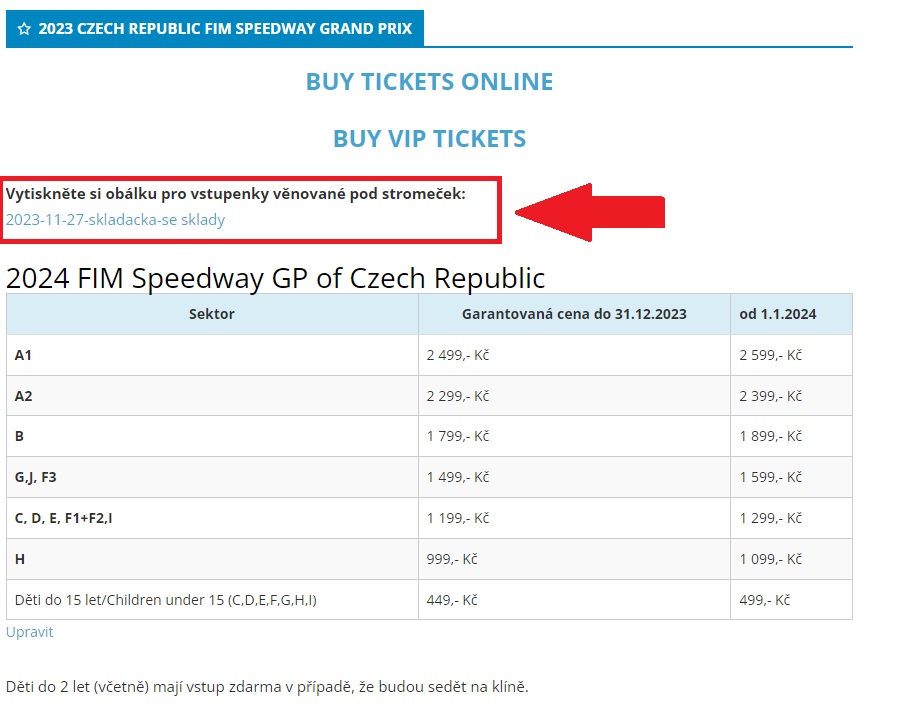This screenshot has height=722, width=909.
Task: Click the G,J, F3 sector cell
Action: pyautogui.click(x=35, y=477)
